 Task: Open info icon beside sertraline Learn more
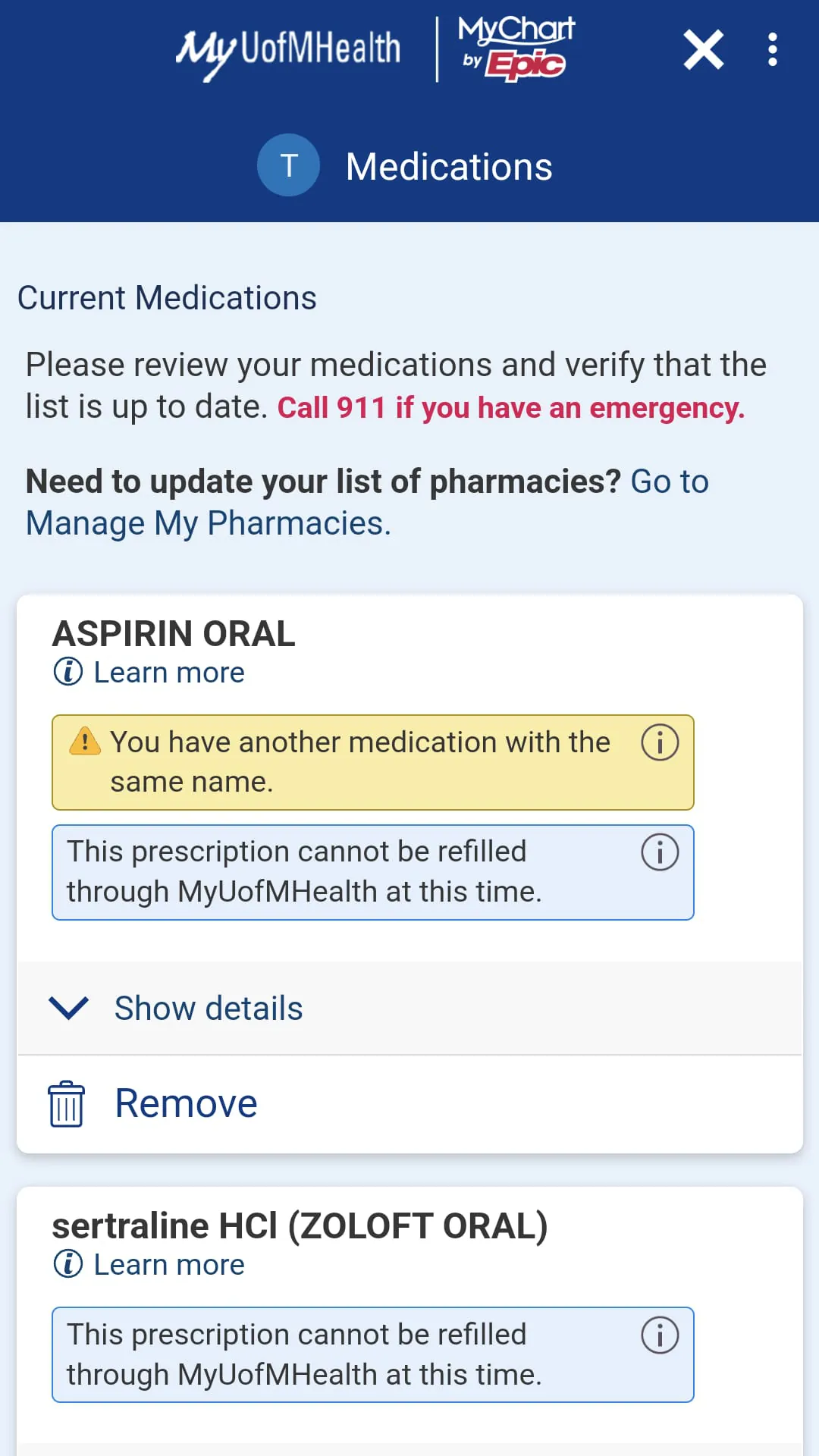click(68, 1264)
